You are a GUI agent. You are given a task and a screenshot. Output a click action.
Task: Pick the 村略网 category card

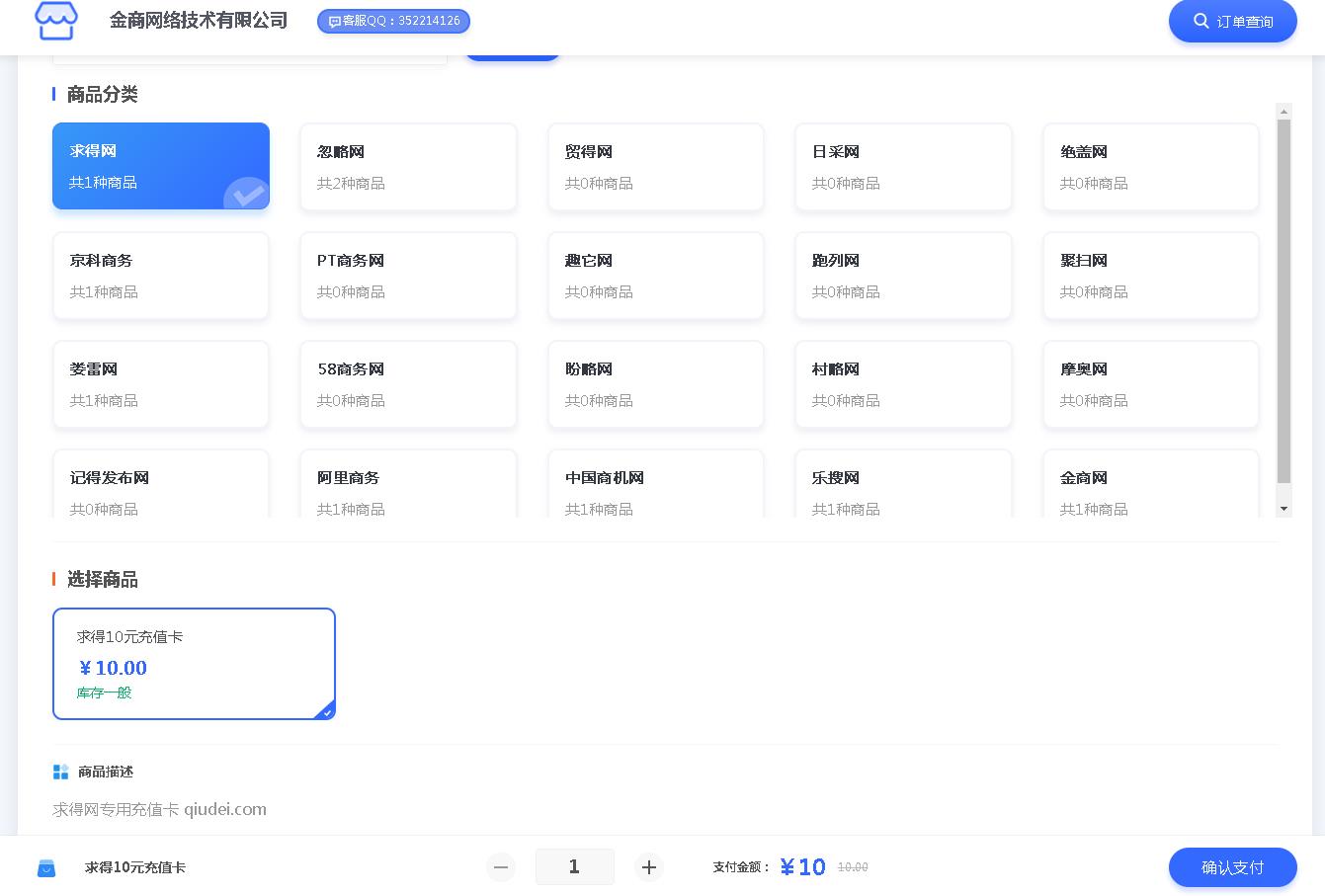pyautogui.click(x=903, y=384)
